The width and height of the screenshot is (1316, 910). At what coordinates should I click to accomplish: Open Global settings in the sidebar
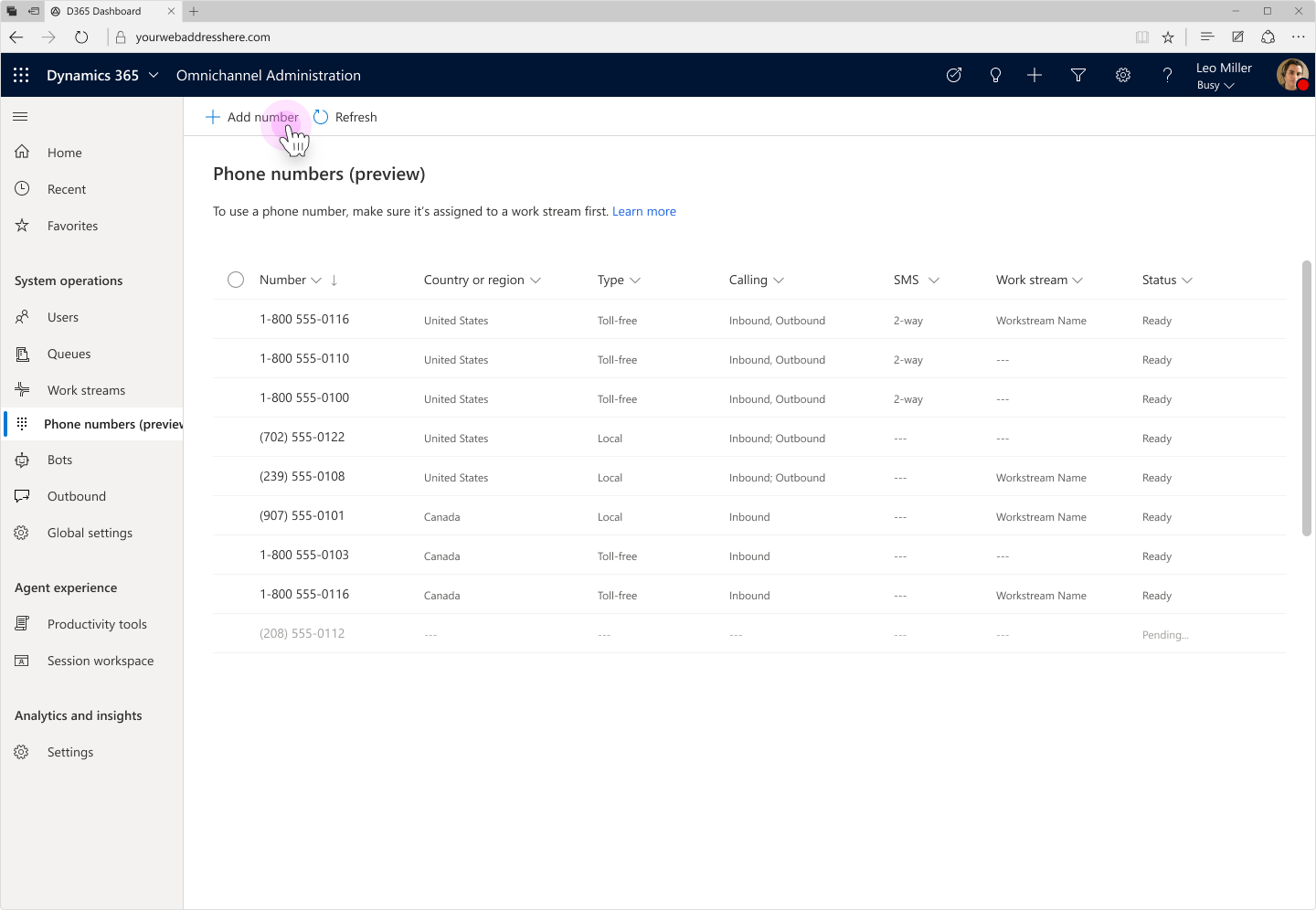(91, 533)
